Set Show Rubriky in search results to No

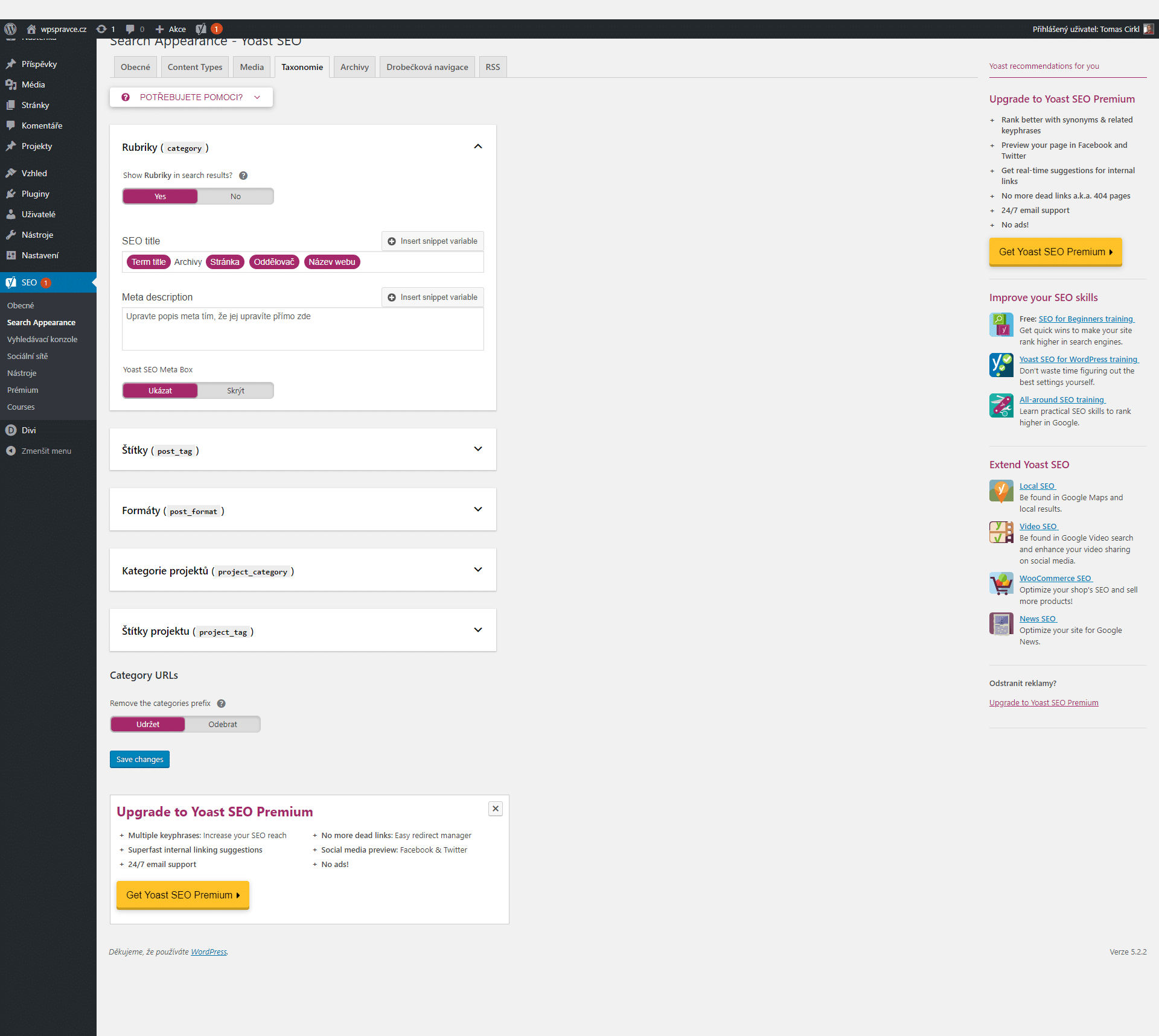(235, 197)
